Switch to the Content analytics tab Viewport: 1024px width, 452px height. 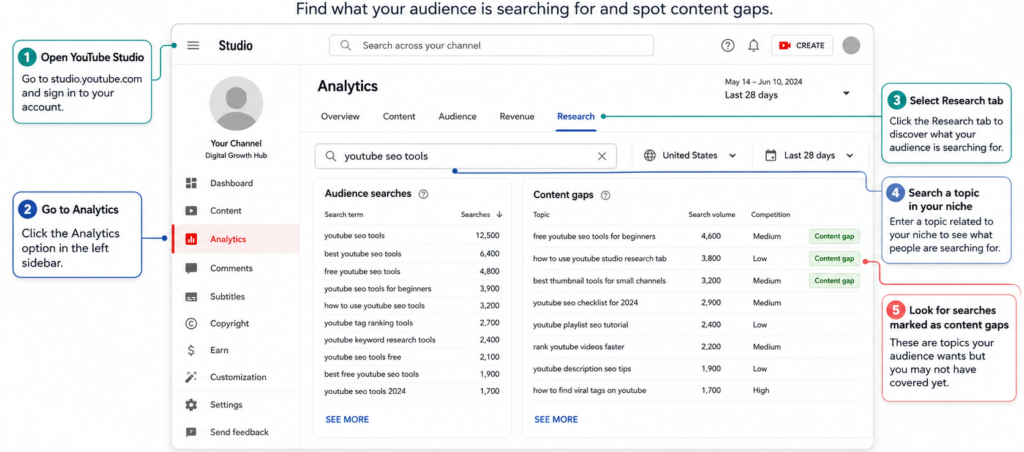[399, 116]
